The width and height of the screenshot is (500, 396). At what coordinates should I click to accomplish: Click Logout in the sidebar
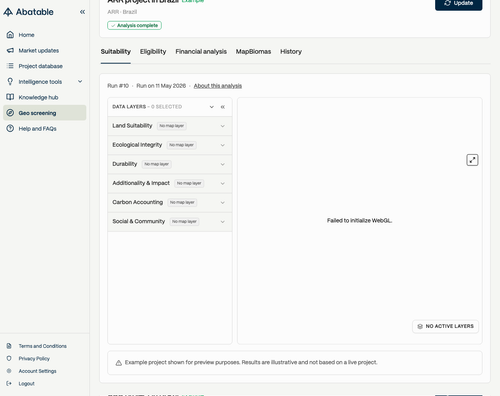pos(26,383)
